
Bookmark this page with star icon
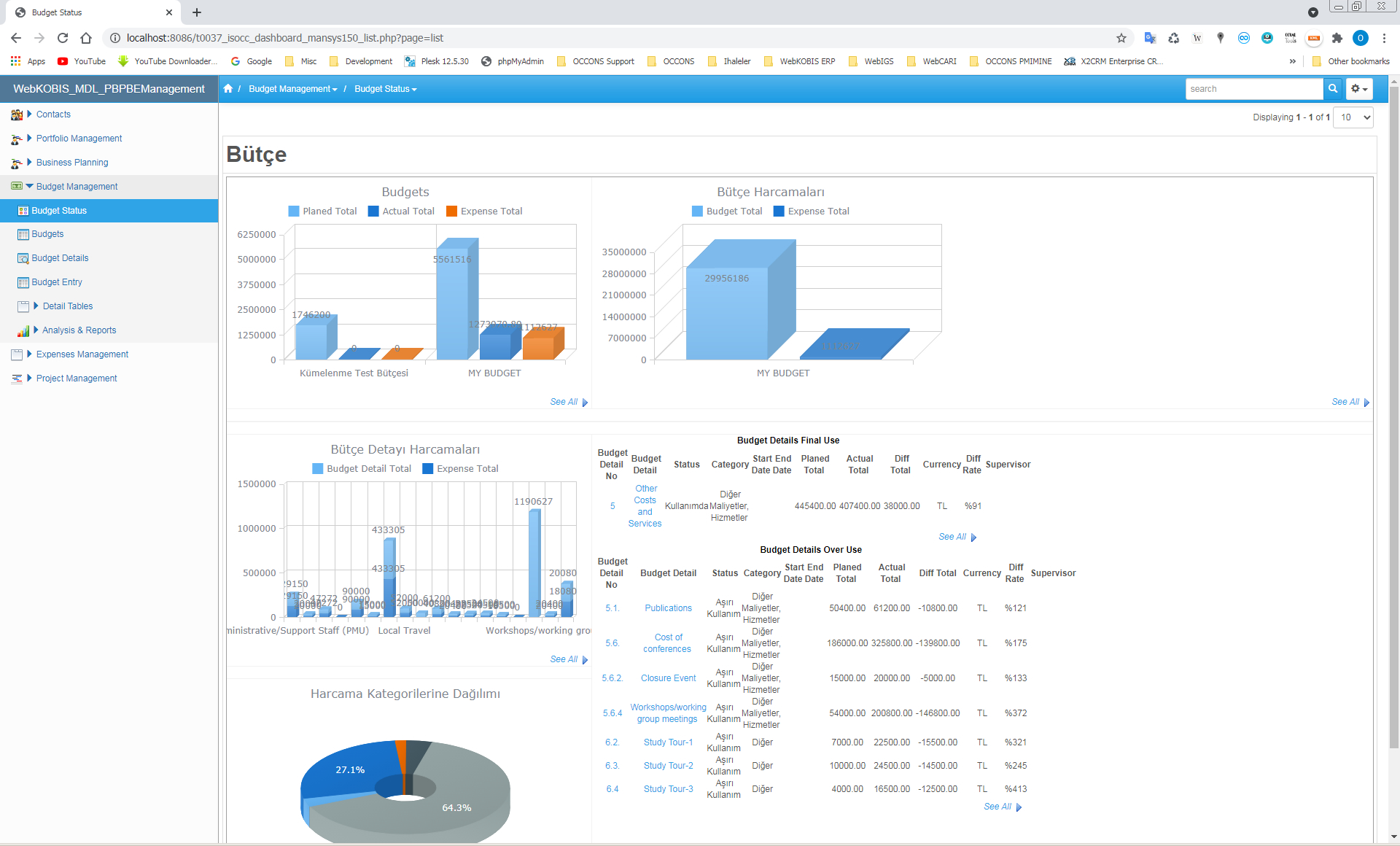pos(1121,38)
